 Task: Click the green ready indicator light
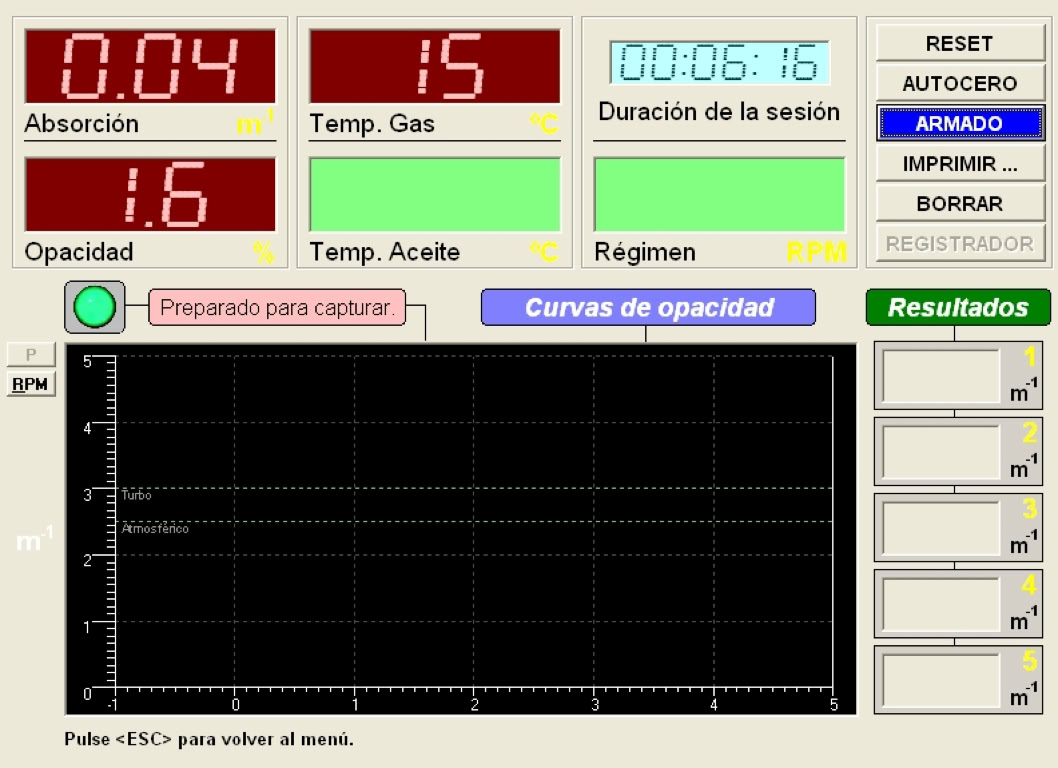point(95,306)
